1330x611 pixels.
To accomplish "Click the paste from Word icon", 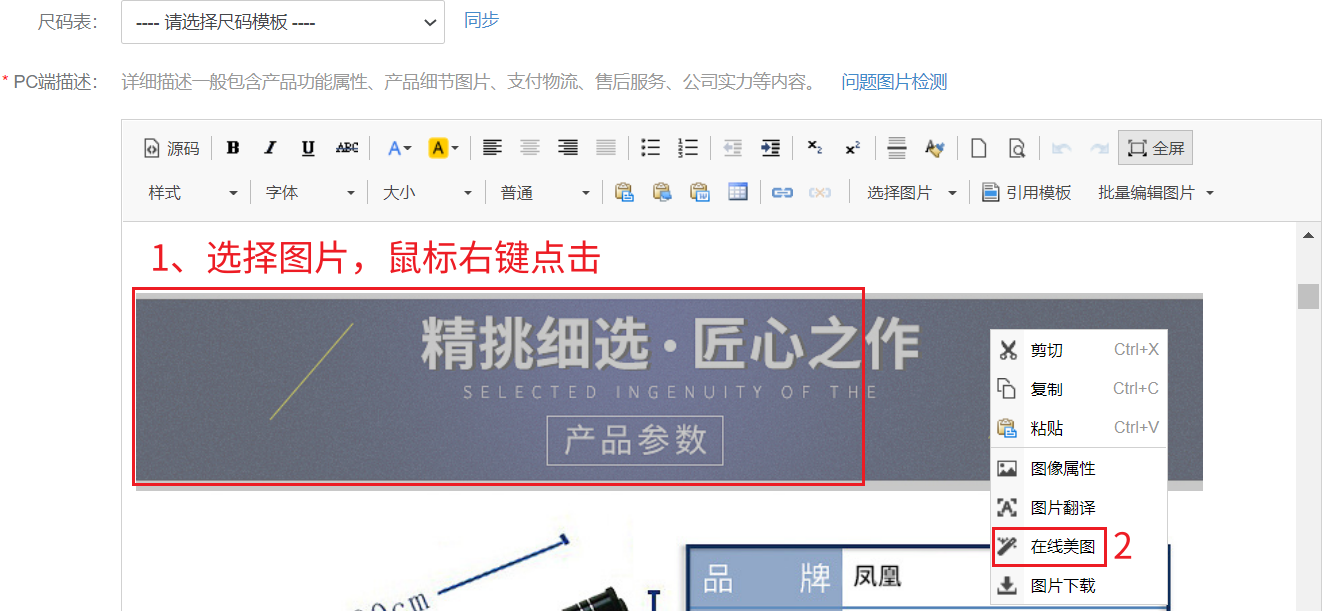I will pyautogui.click(x=700, y=193).
